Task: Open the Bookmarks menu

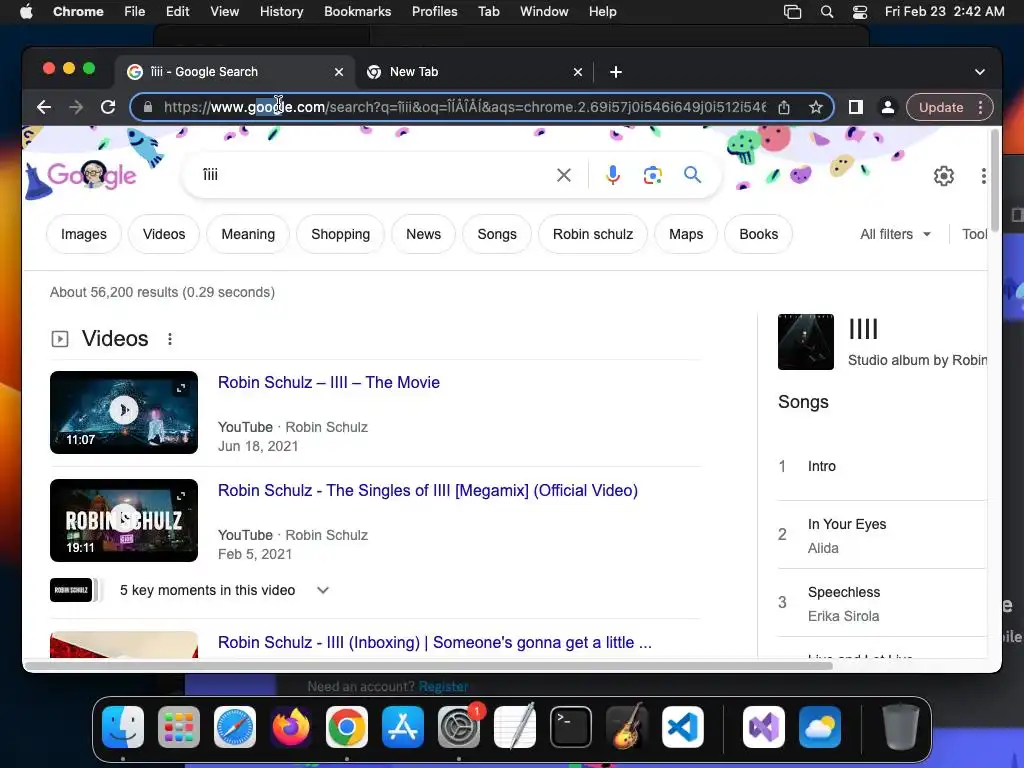Action: [x=357, y=12]
